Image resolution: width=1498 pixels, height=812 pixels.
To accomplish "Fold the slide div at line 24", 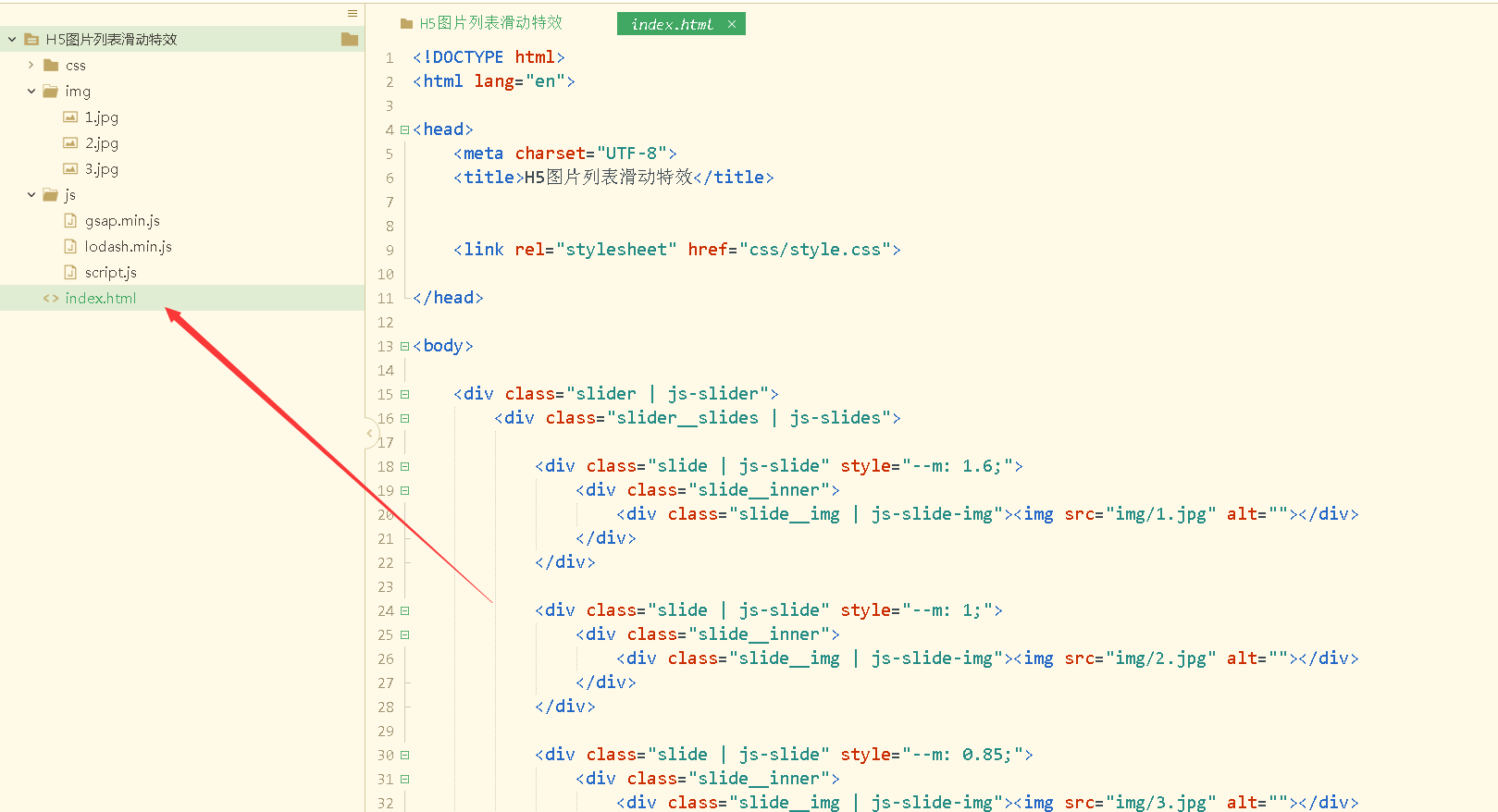I will [404, 610].
